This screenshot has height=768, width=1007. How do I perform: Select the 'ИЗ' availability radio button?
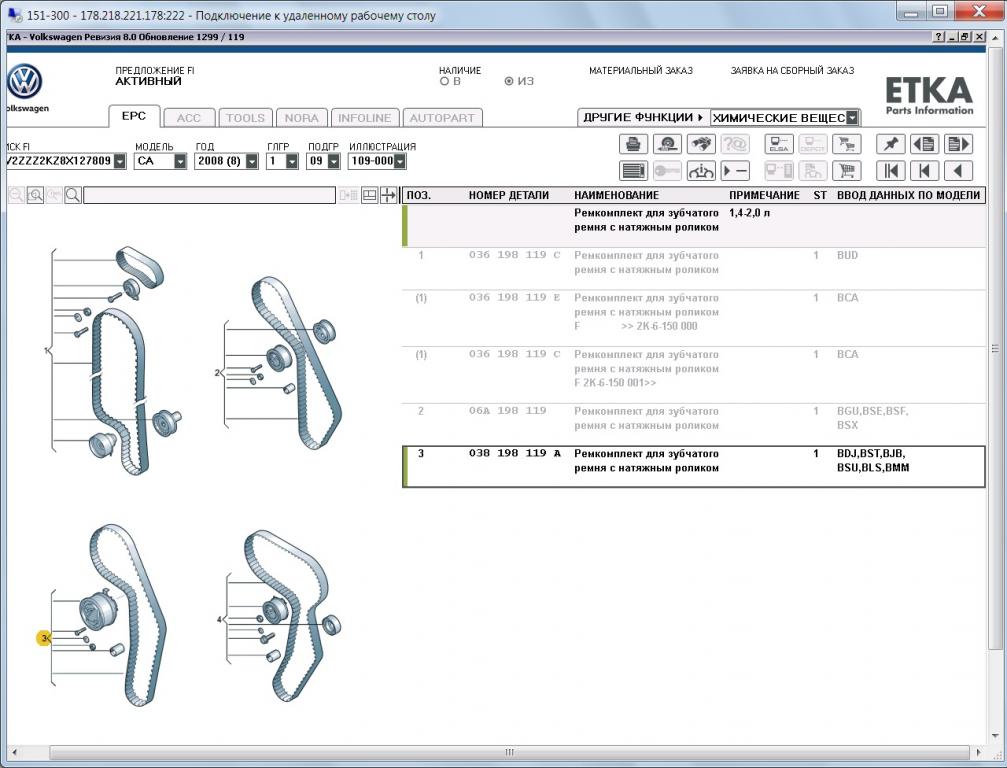509,82
